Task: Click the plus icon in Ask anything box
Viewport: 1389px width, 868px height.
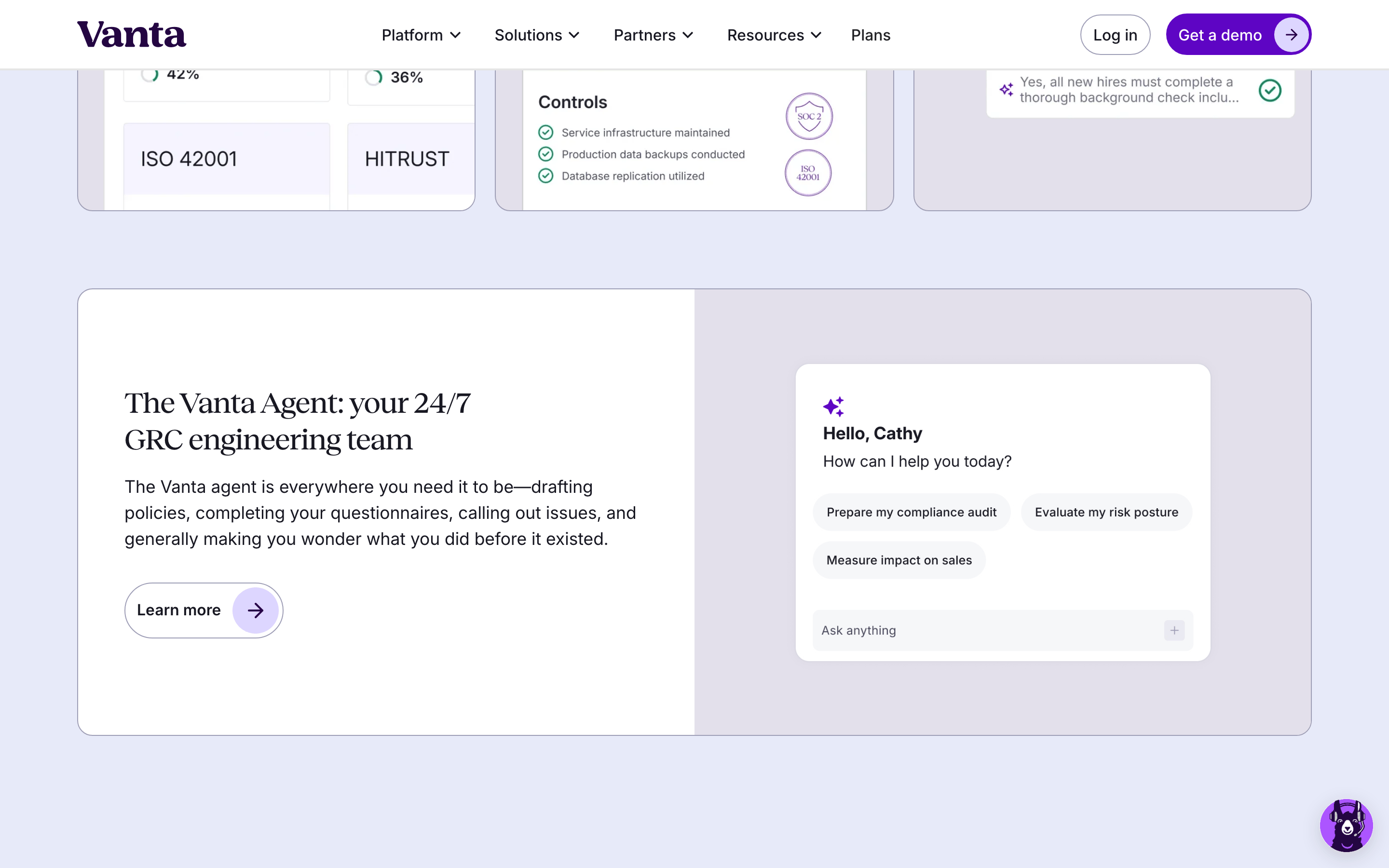Action: tap(1174, 630)
